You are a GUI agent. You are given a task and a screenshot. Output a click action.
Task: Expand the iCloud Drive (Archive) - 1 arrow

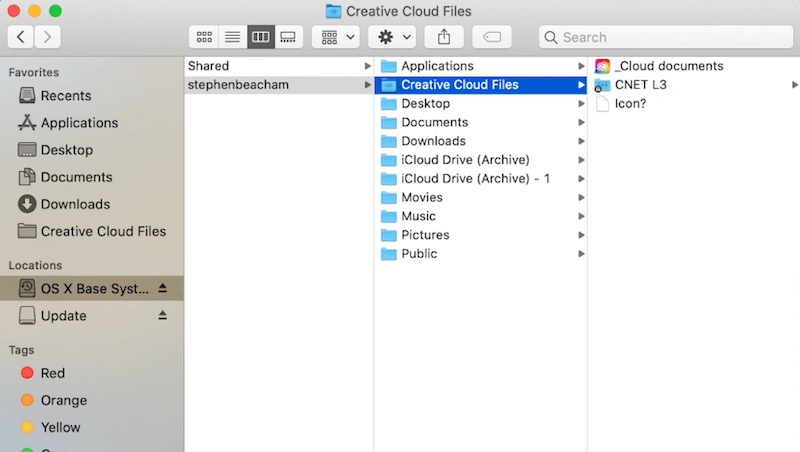point(581,179)
